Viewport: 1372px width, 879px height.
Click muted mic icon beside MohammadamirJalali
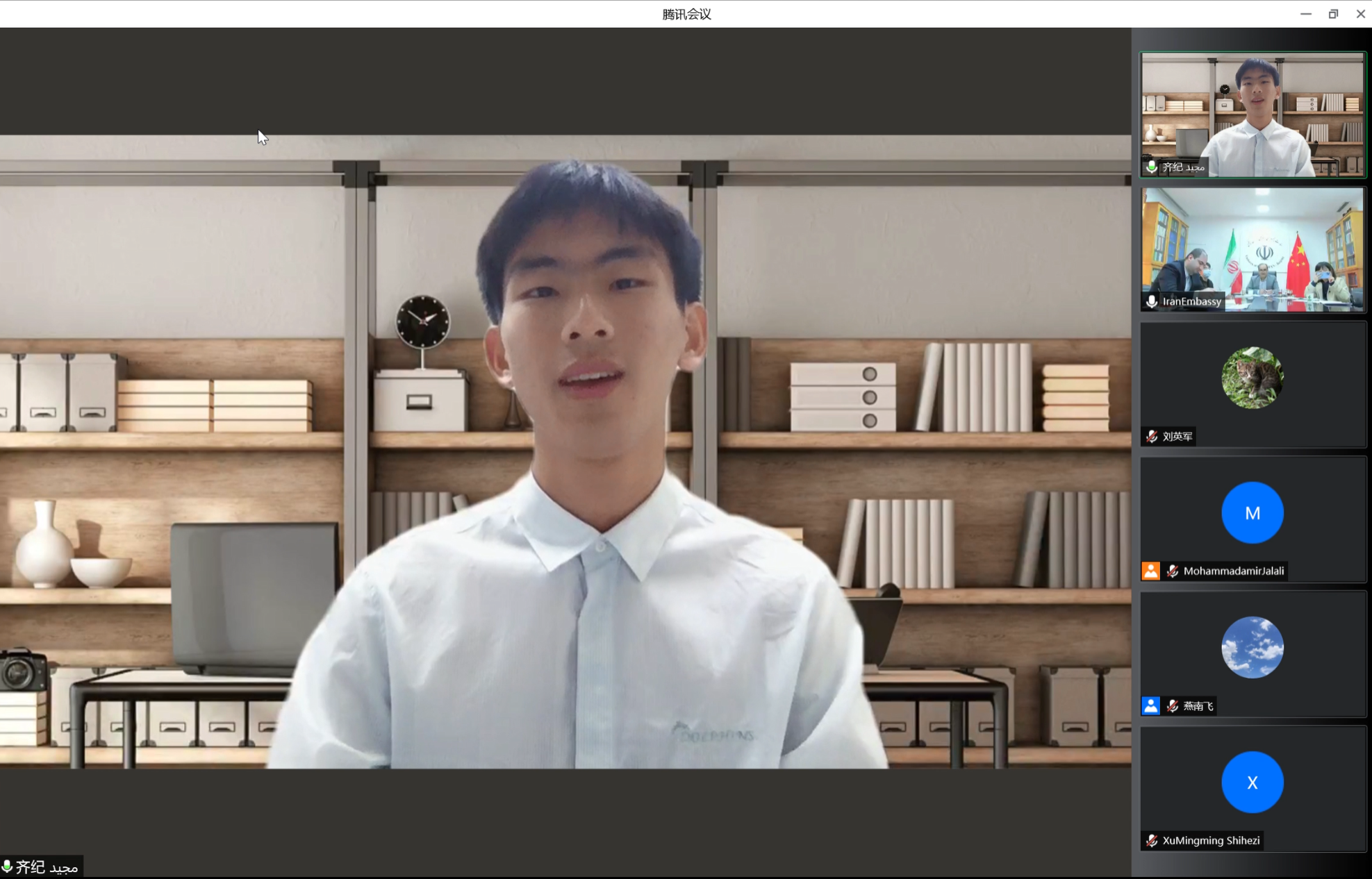coord(1173,571)
